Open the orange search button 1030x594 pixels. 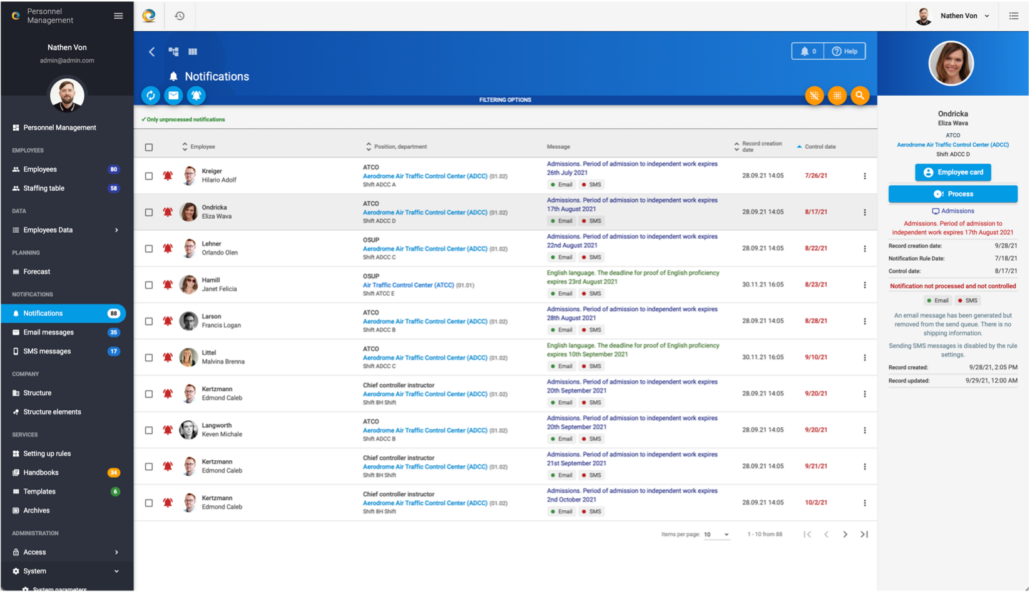(x=860, y=95)
